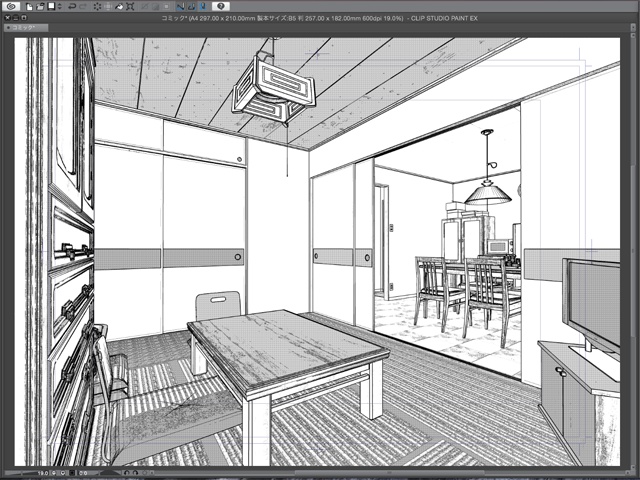Image resolution: width=640 pixels, height=480 pixels.
Task: Save the document via floppy disk icon
Action: pos(51,6)
